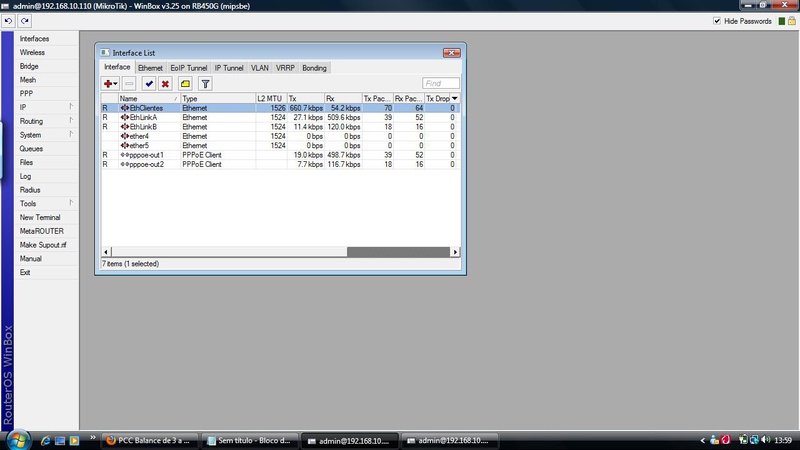Click EthClientes interface icon

124,108
